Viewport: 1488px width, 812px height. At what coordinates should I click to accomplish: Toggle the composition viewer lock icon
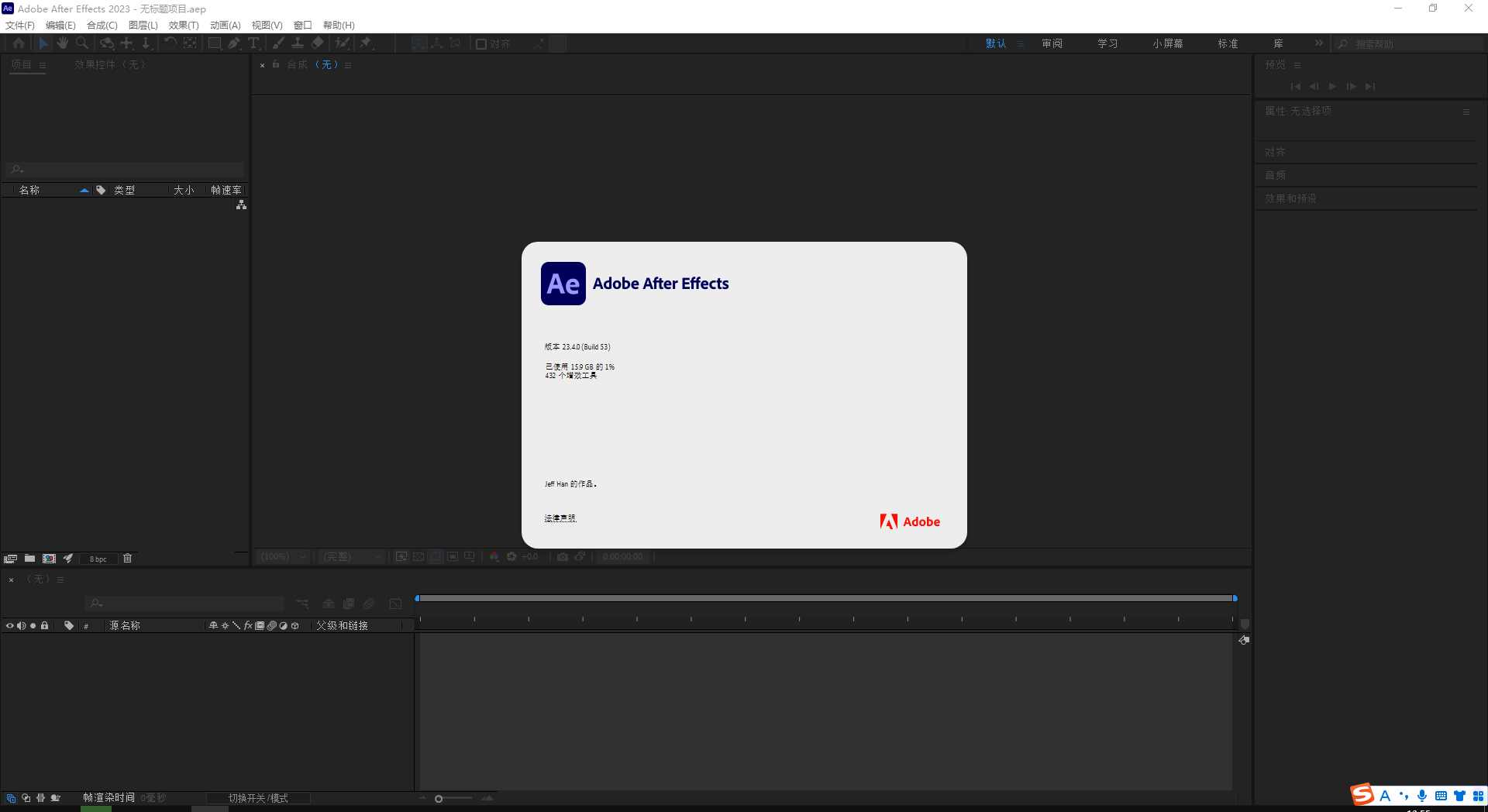pos(275,64)
